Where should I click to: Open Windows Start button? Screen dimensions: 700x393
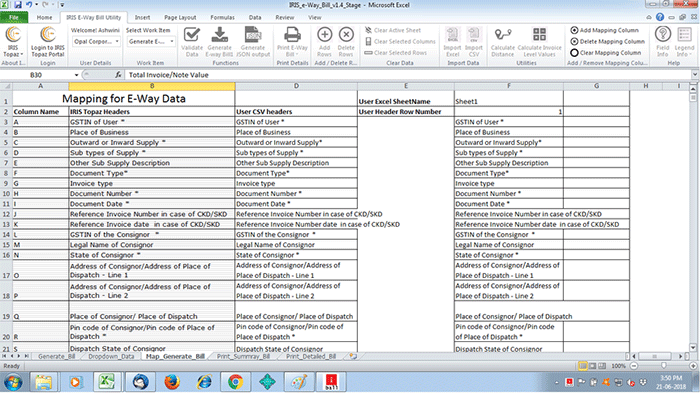click(13, 382)
